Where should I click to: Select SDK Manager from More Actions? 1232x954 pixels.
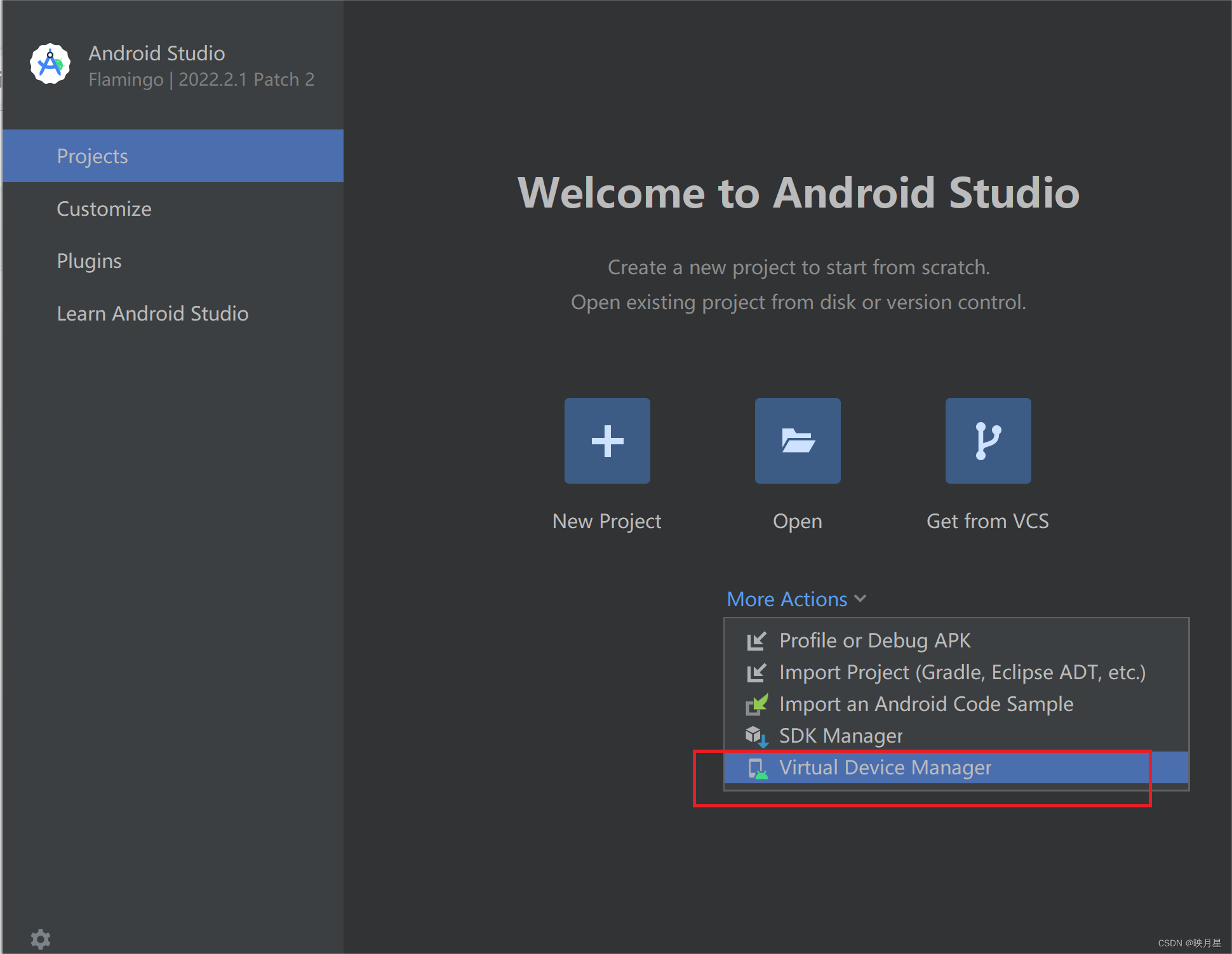841,736
